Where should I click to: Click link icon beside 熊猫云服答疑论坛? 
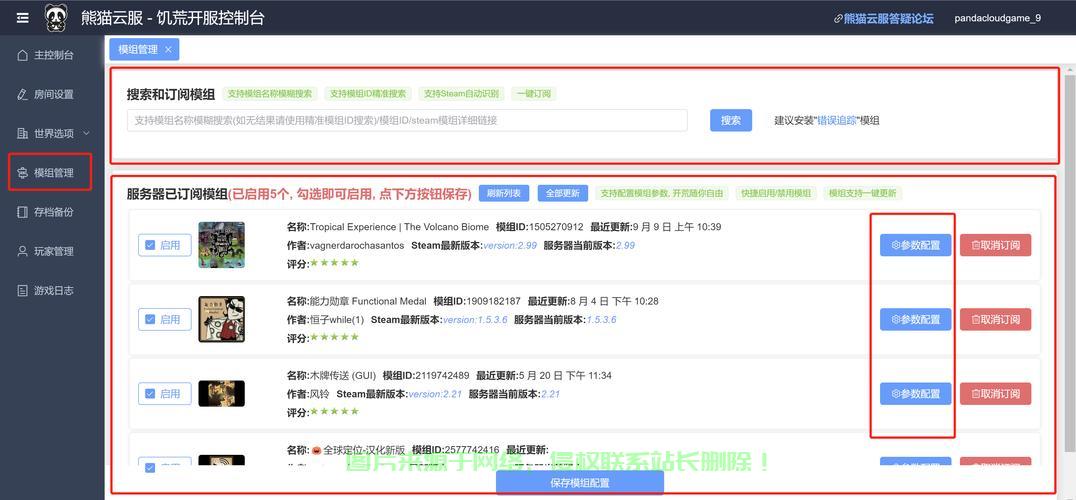click(838, 19)
